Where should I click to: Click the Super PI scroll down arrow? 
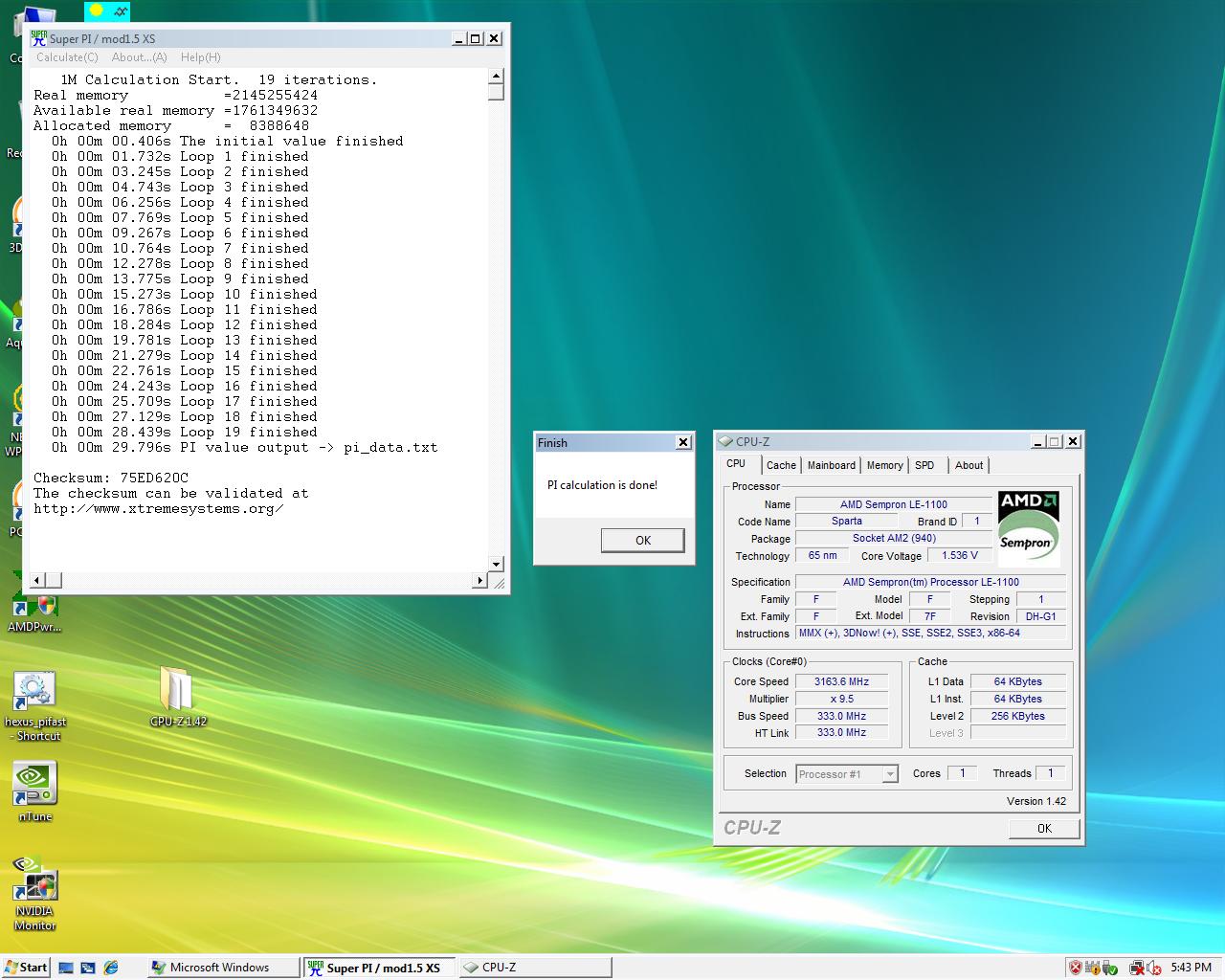click(x=496, y=564)
